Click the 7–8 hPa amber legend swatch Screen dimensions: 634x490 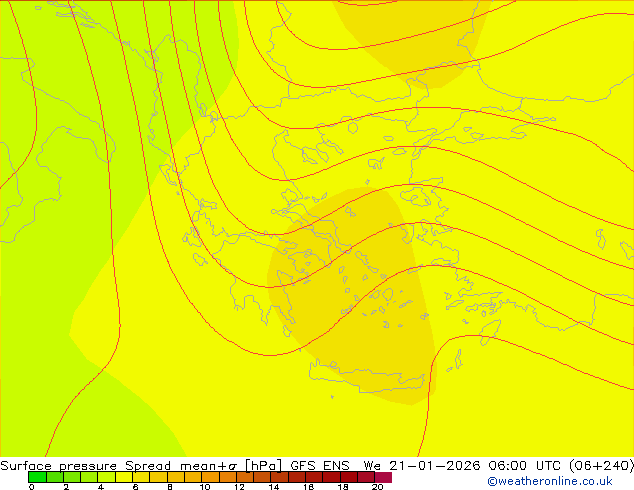(158, 477)
